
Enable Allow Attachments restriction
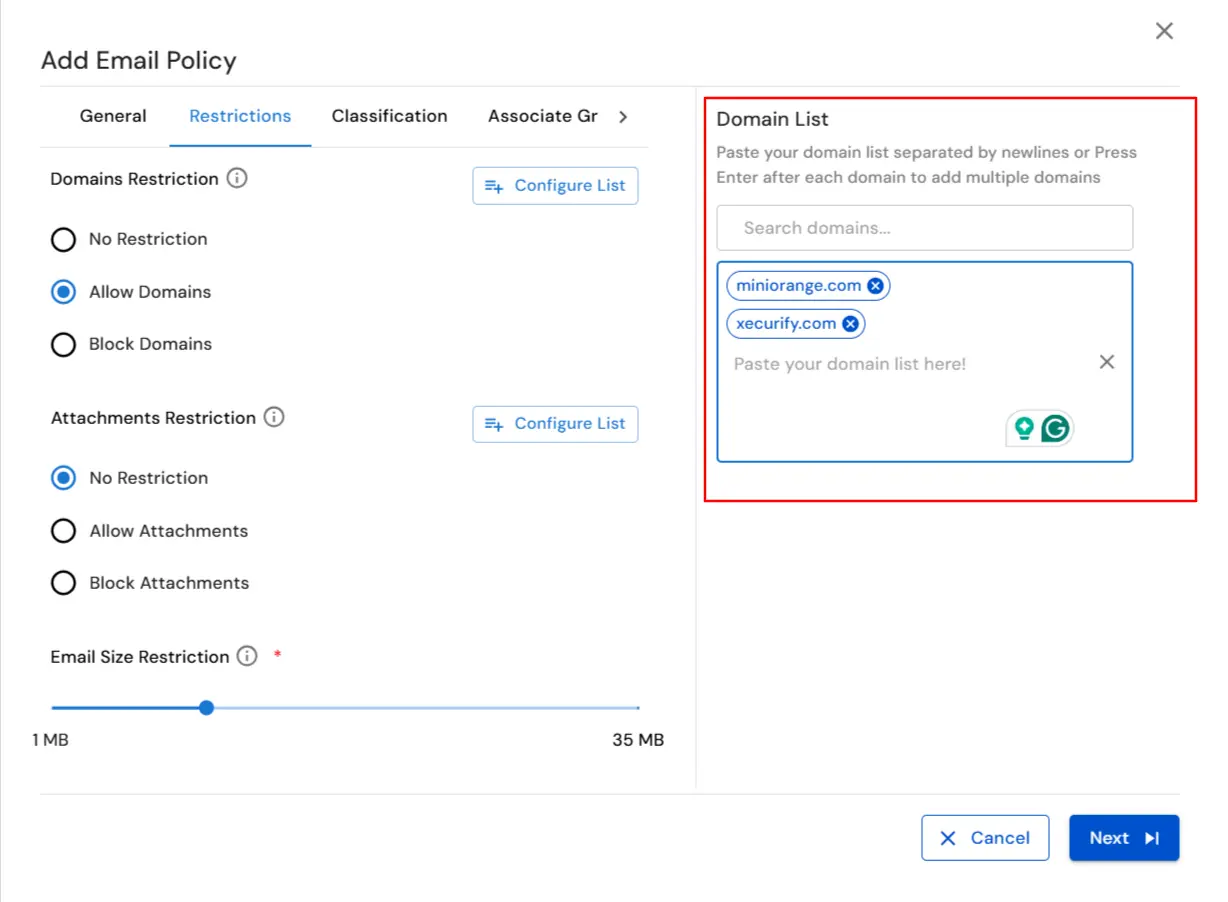coord(63,530)
